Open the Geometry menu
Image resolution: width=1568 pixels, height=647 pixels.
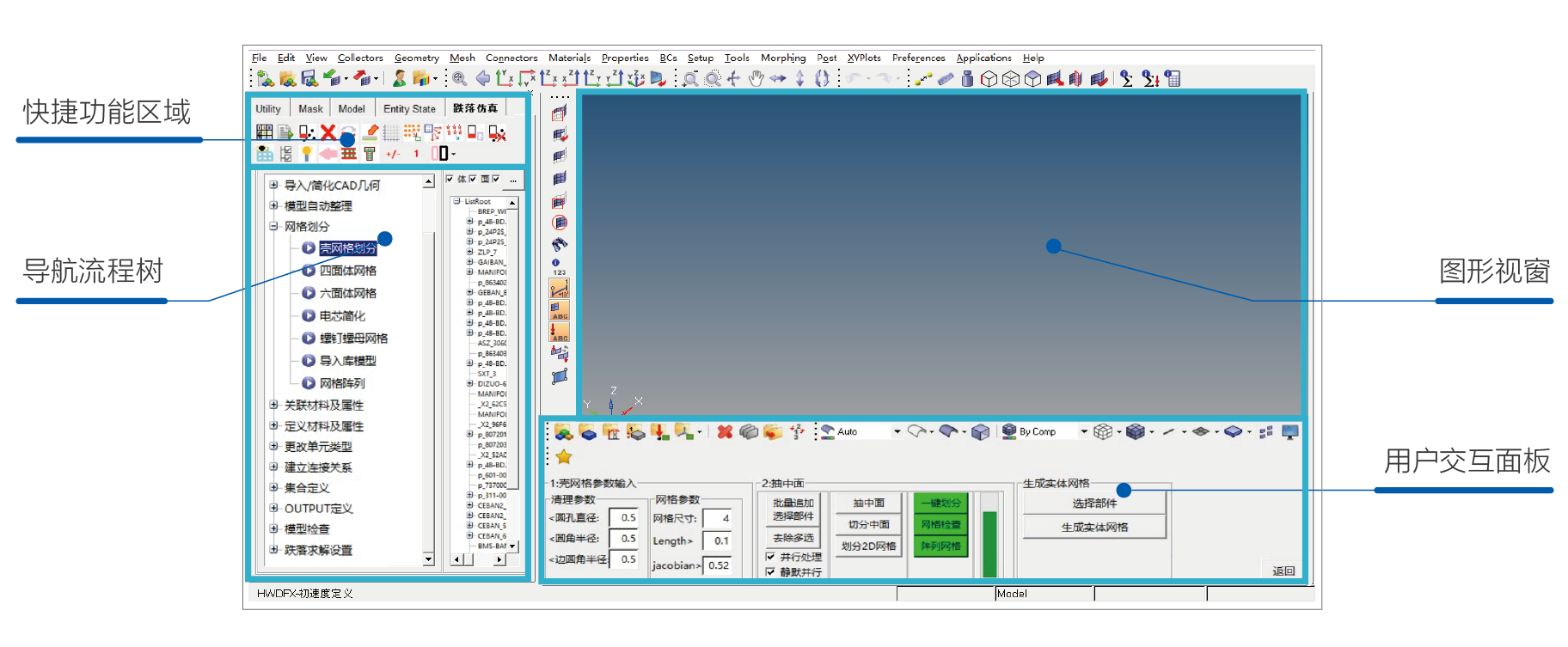417,58
